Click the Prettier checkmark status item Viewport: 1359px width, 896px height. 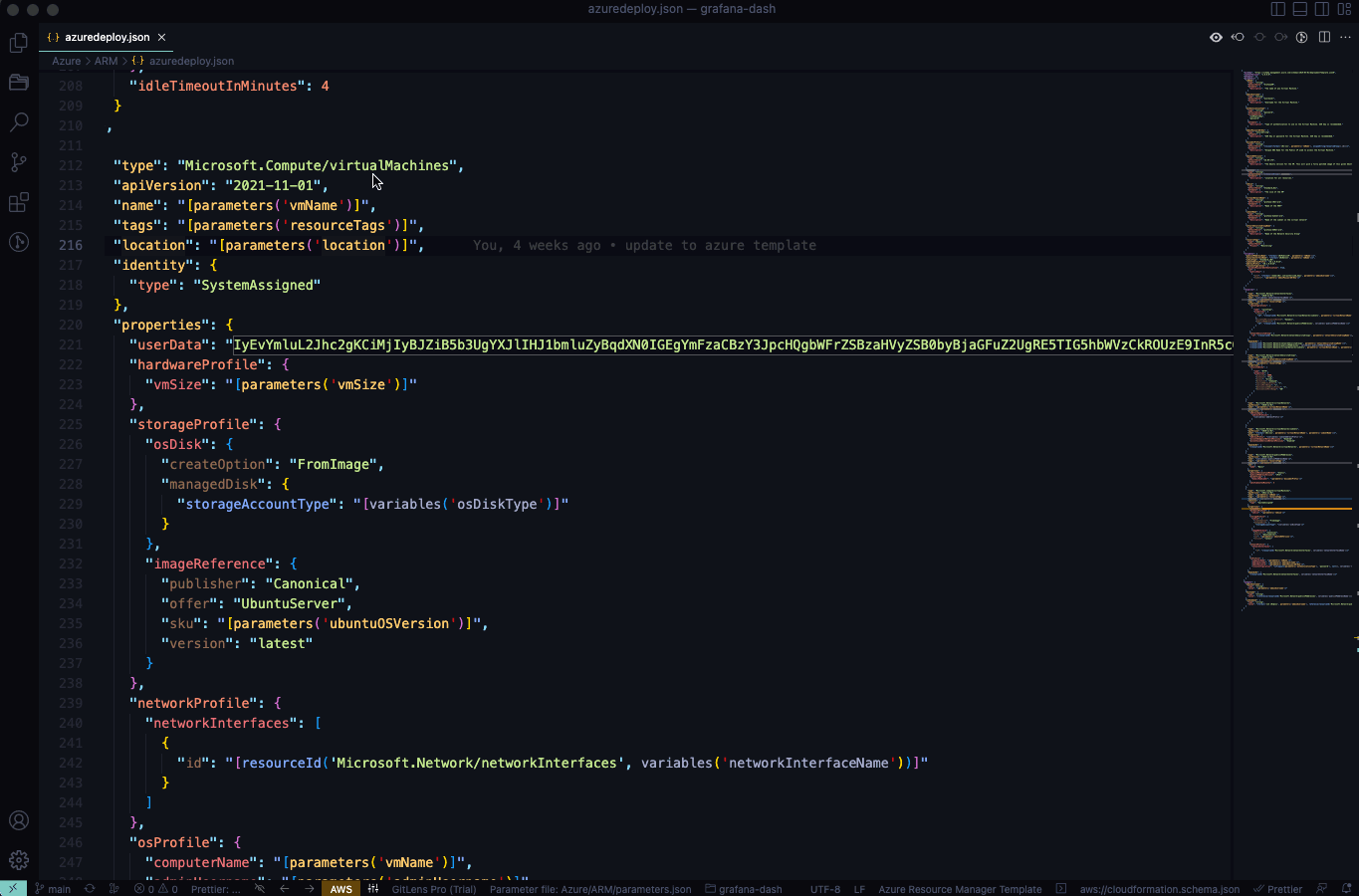[x=1278, y=888]
